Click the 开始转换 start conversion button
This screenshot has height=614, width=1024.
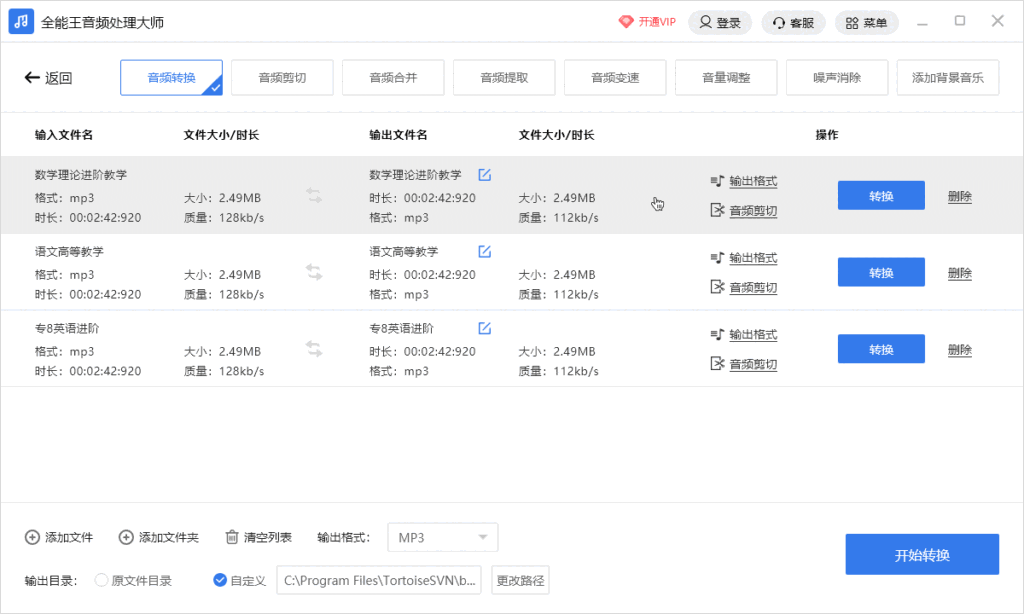pos(921,554)
